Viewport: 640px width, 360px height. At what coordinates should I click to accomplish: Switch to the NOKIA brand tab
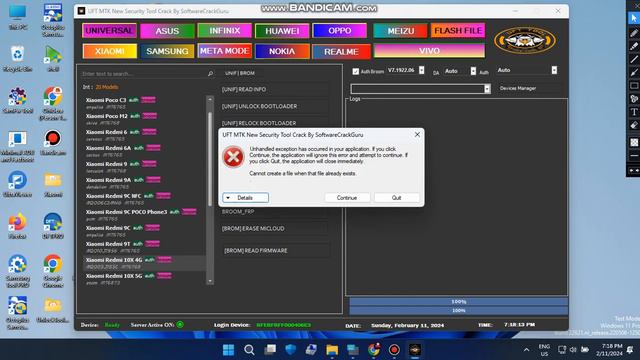point(282,51)
